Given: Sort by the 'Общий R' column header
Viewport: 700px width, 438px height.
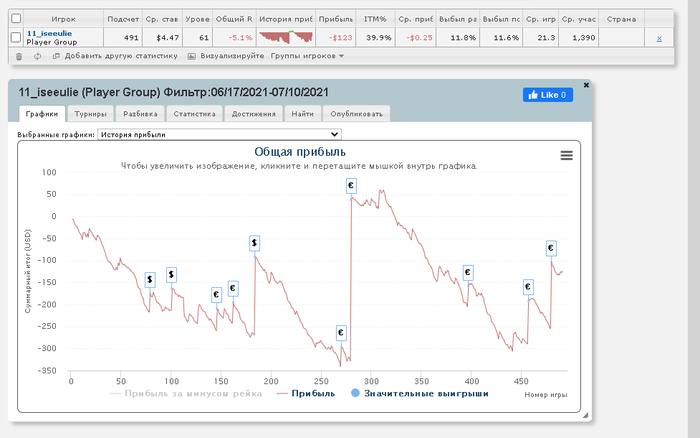Looking at the screenshot, I should (x=234, y=19).
